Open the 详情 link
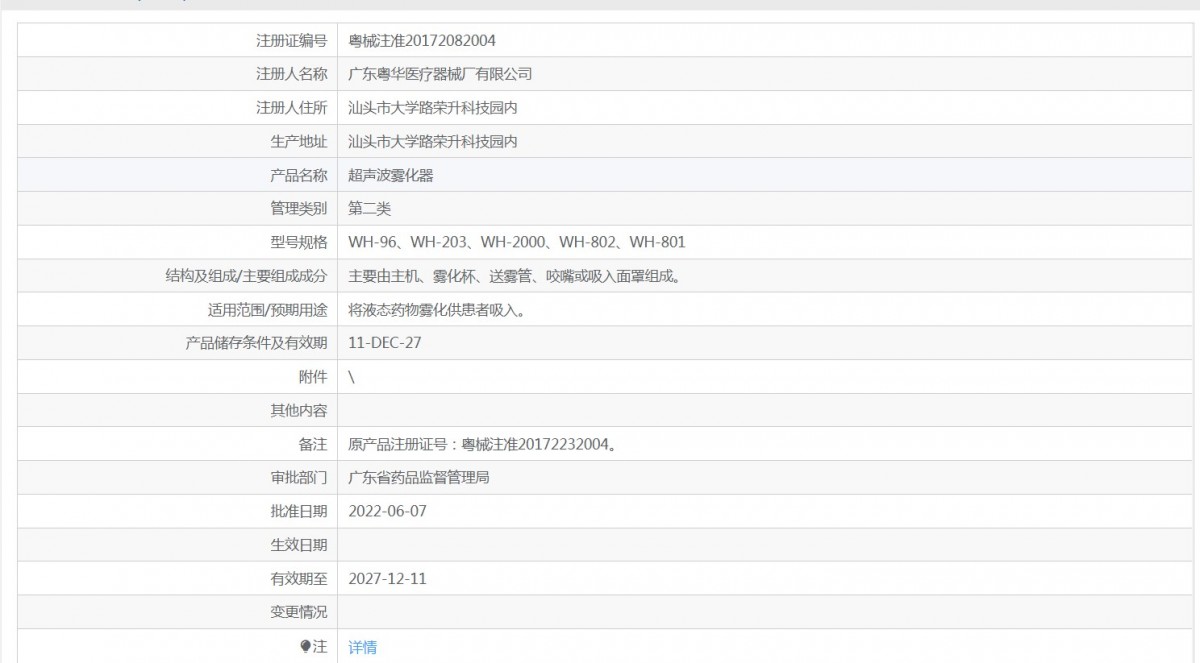The height and width of the screenshot is (663, 1200). coord(362,647)
